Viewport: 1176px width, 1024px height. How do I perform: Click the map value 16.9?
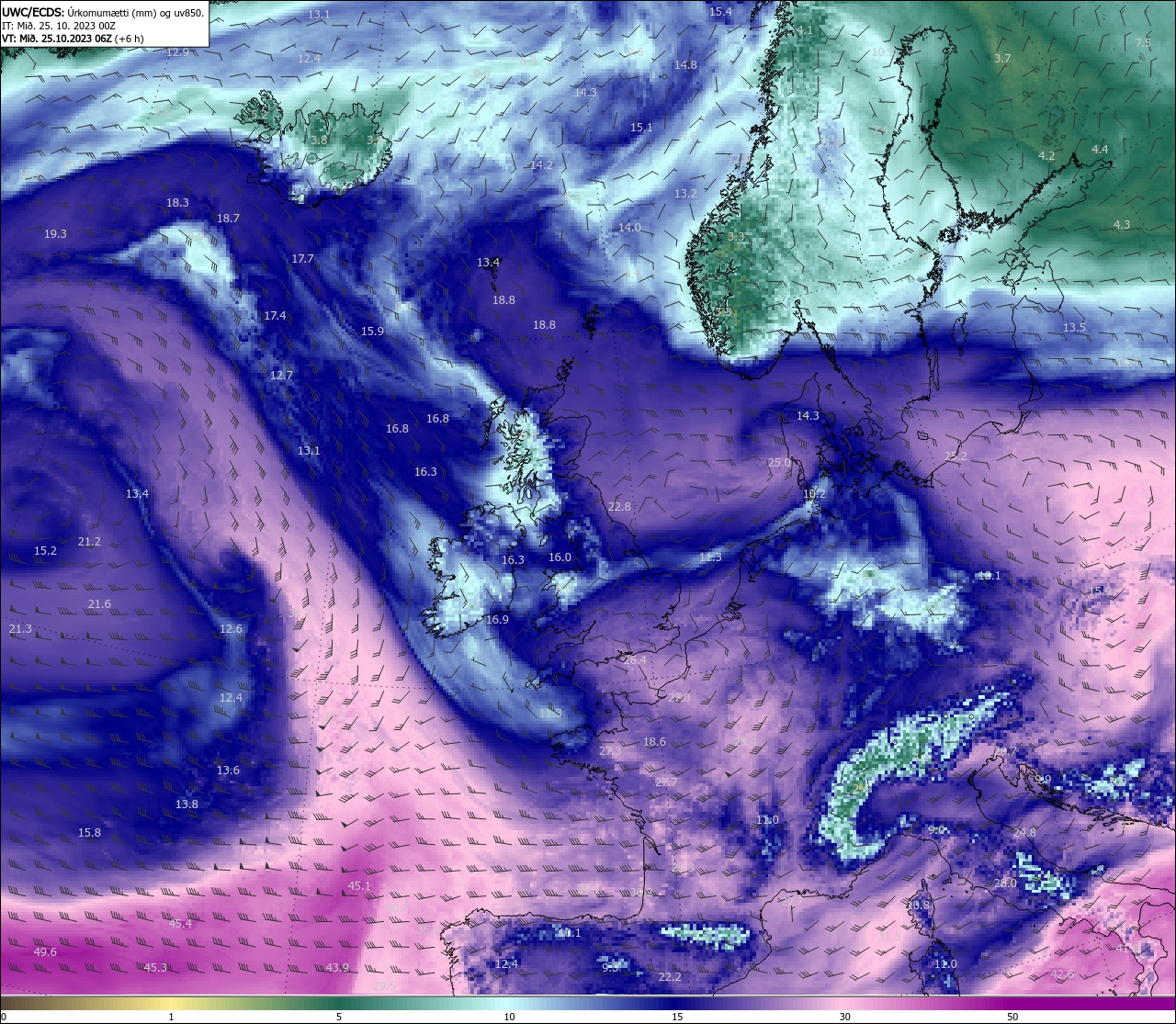(497, 620)
